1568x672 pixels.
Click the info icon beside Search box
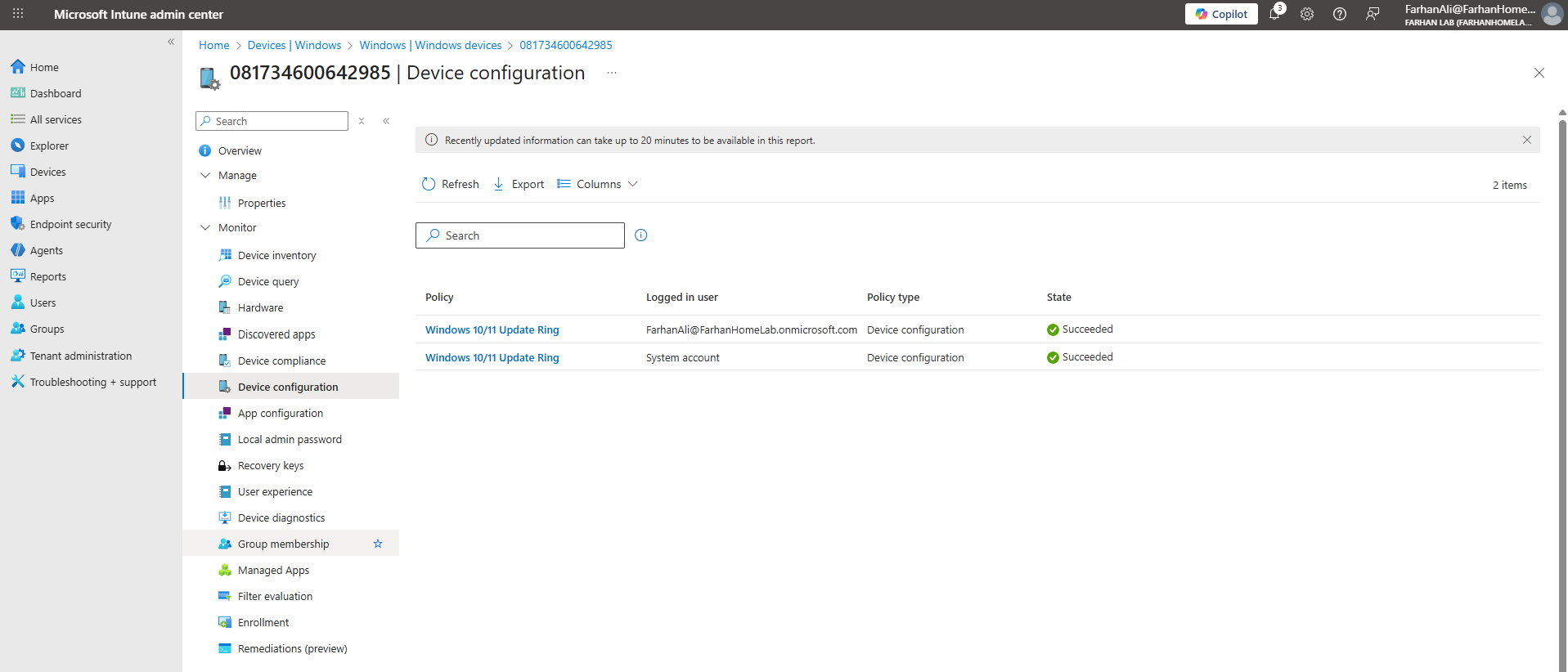click(641, 235)
